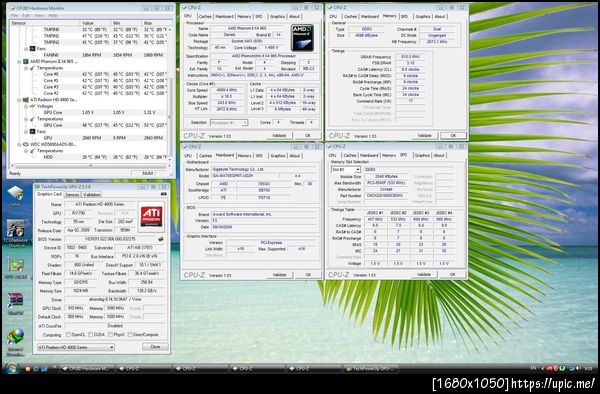Switch to the Sensors tab in GPU-Z
The image size is (600, 394).
72,194
